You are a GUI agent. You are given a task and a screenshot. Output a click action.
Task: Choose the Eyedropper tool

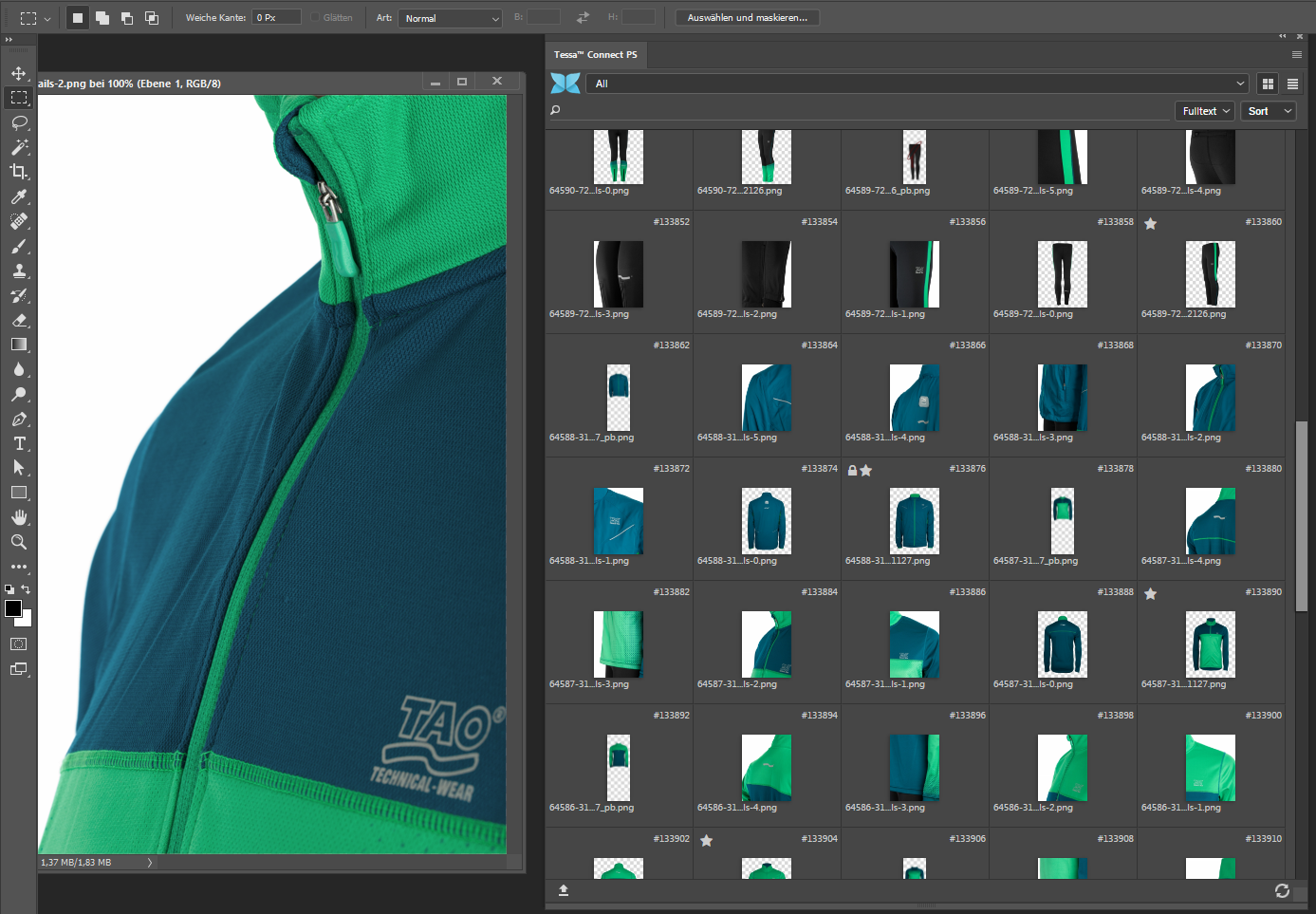pyautogui.click(x=18, y=196)
